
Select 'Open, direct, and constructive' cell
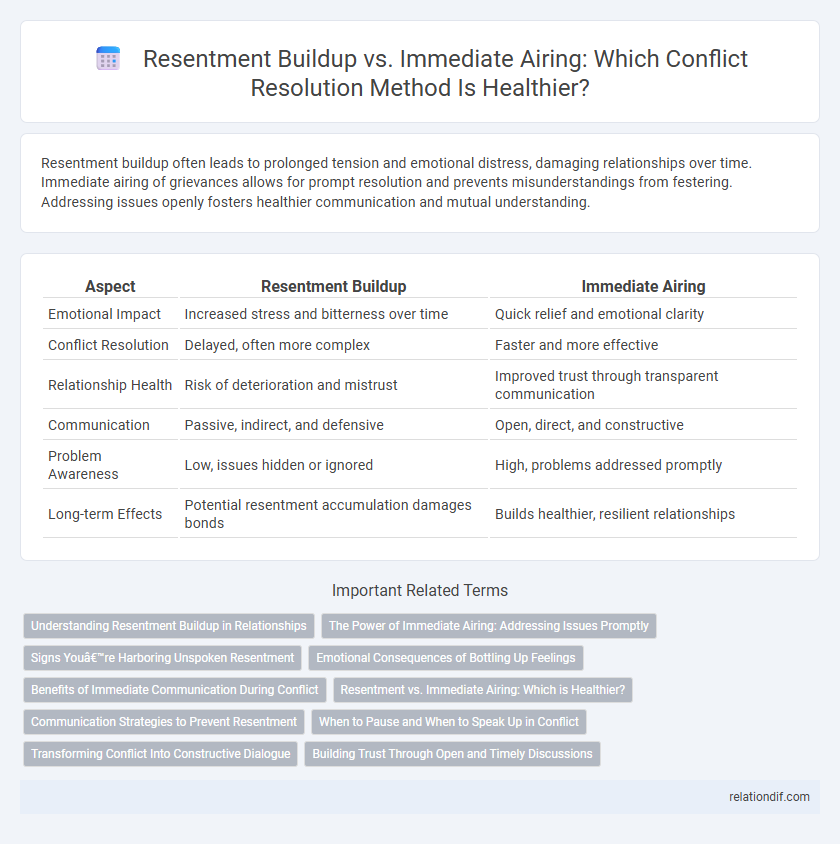tap(643, 425)
